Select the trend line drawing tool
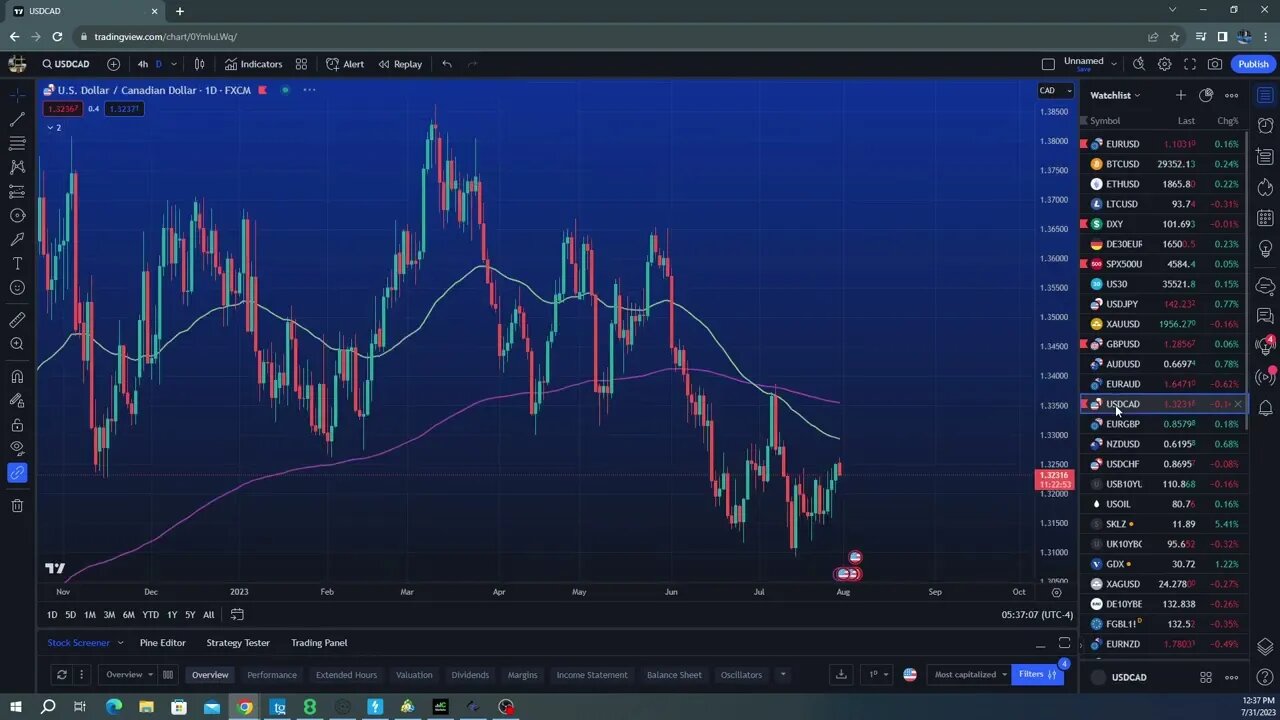This screenshot has height=720, width=1280. 17,119
